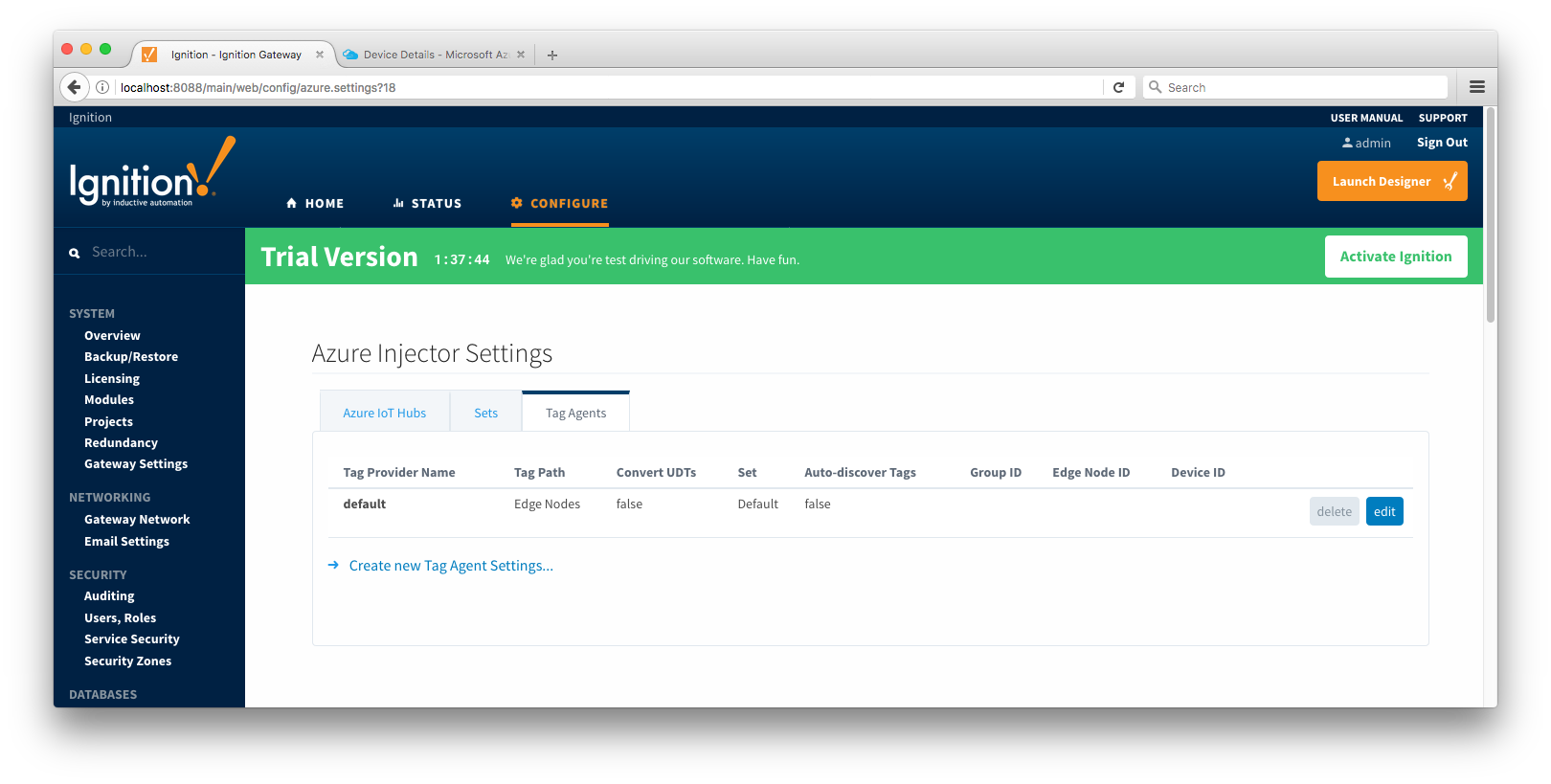Open the Status section
Viewport: 1551px width, 784px height.
point(427,204)
